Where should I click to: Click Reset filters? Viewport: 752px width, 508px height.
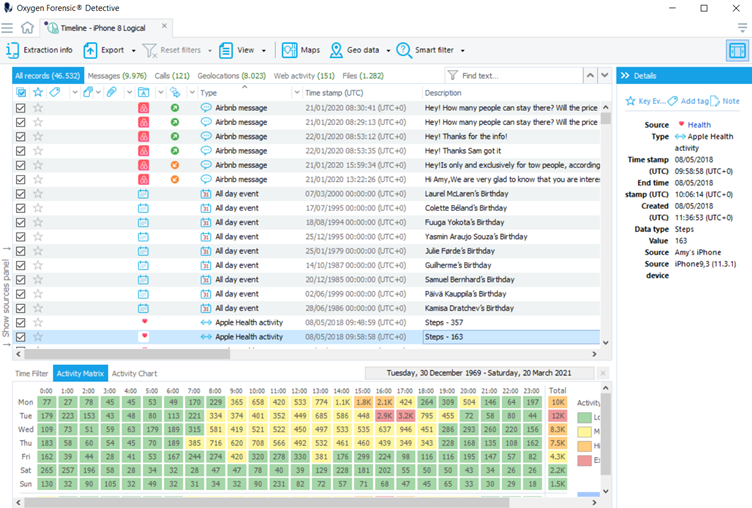[172, 50]
